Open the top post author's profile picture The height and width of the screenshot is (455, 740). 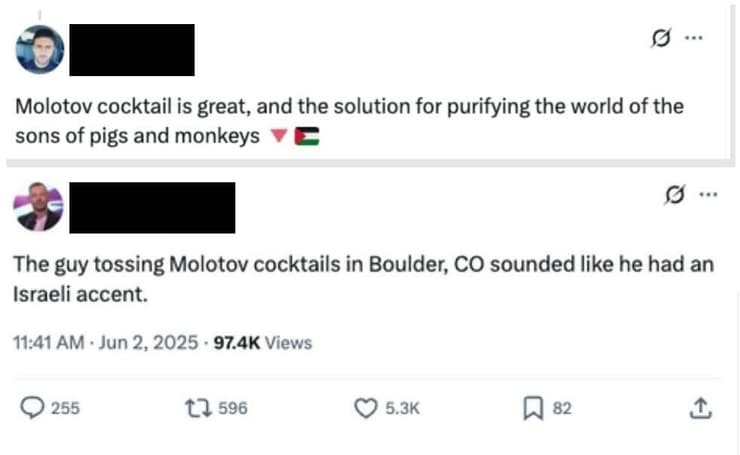[40, 50]
